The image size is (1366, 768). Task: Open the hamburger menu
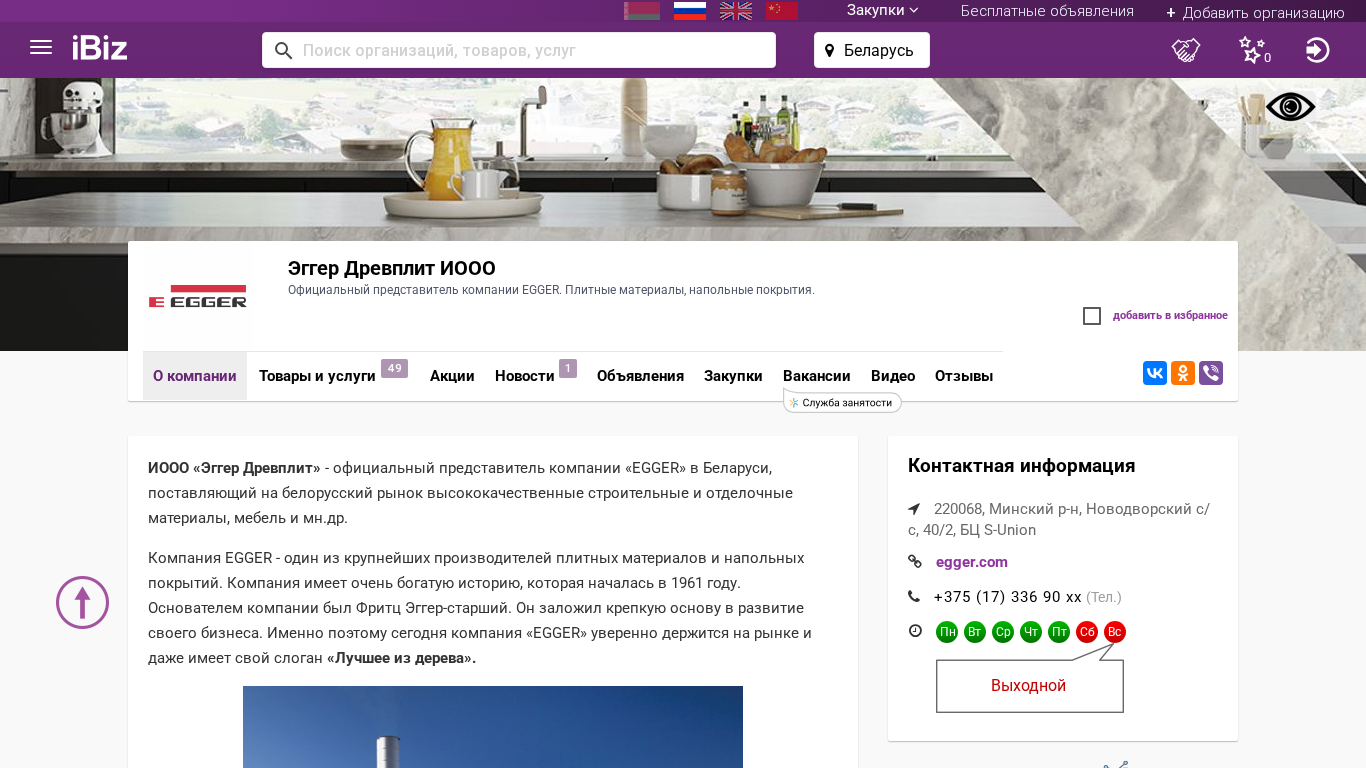[x=41, y=48]
